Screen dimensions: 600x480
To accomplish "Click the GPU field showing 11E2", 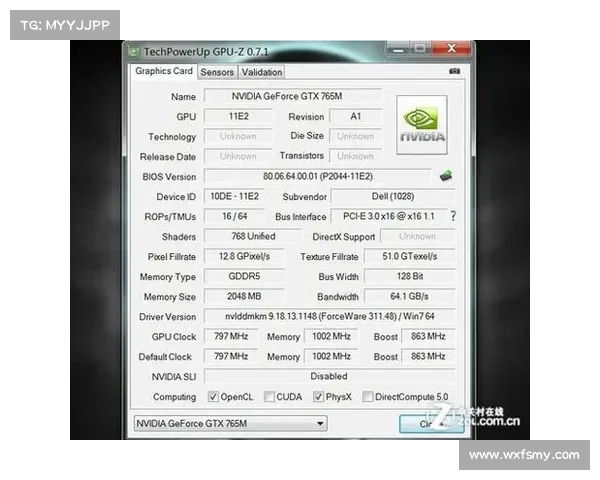I will coord(238,116).
